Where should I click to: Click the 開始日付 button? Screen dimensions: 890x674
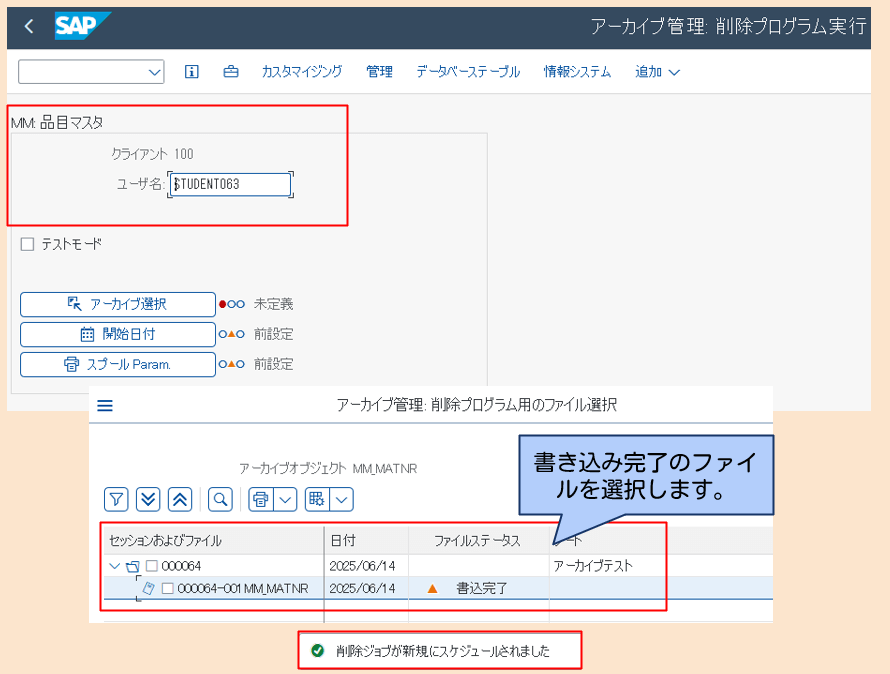117,334
